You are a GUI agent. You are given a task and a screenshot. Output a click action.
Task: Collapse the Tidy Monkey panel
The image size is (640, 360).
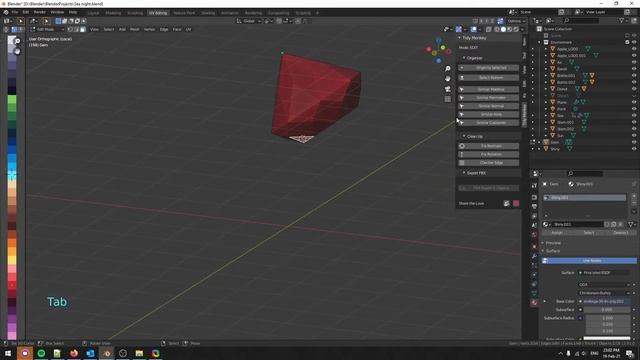459,38
